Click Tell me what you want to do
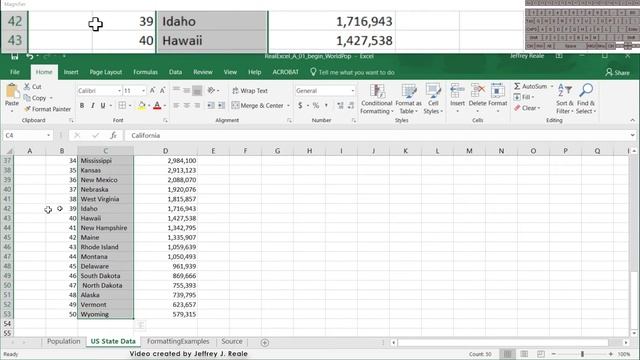 352,72
